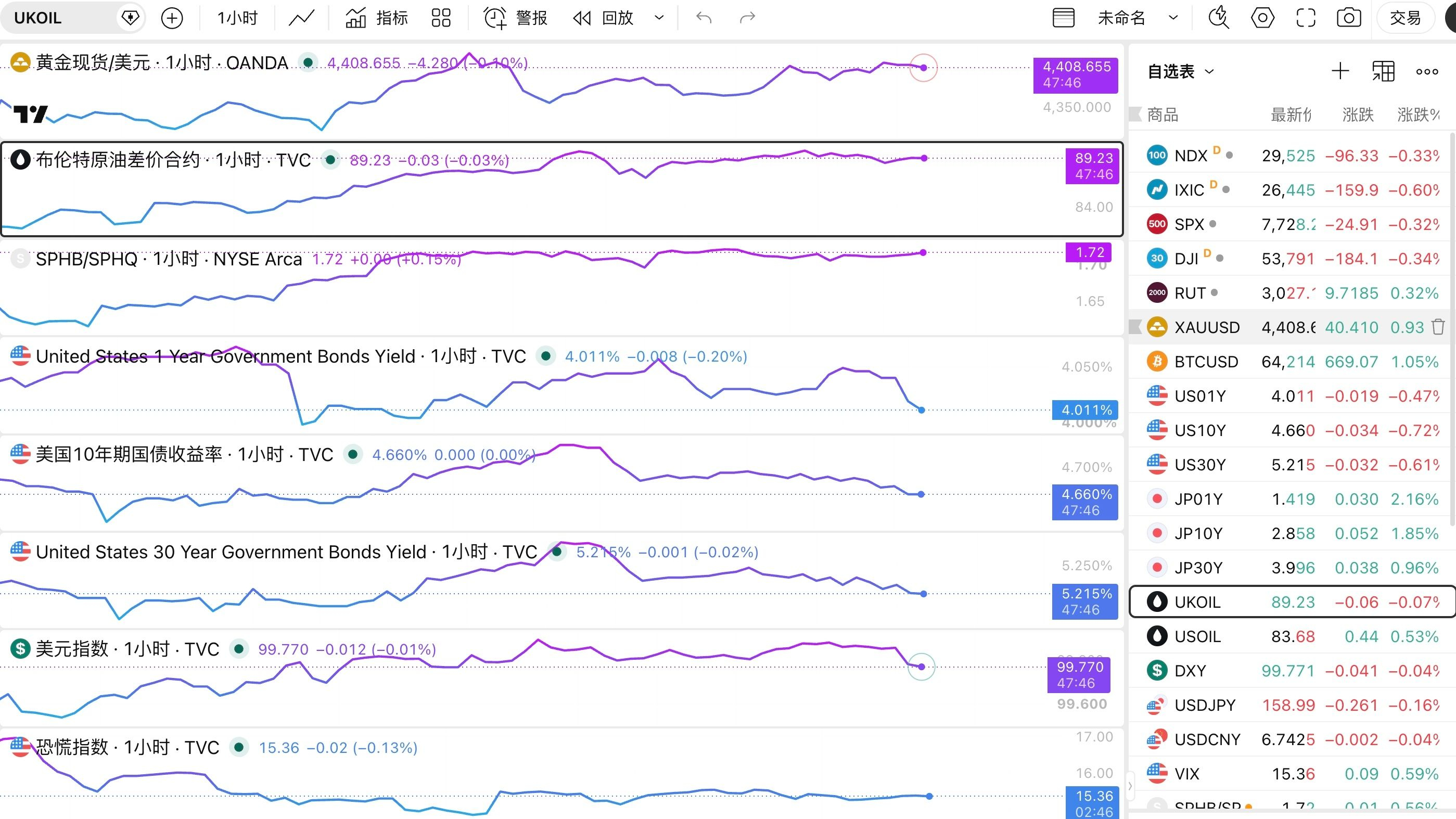1456x819 pixels.
Task: Click market status dot on 黄金现货/美元 pane
Action: [x=308, y=62]
